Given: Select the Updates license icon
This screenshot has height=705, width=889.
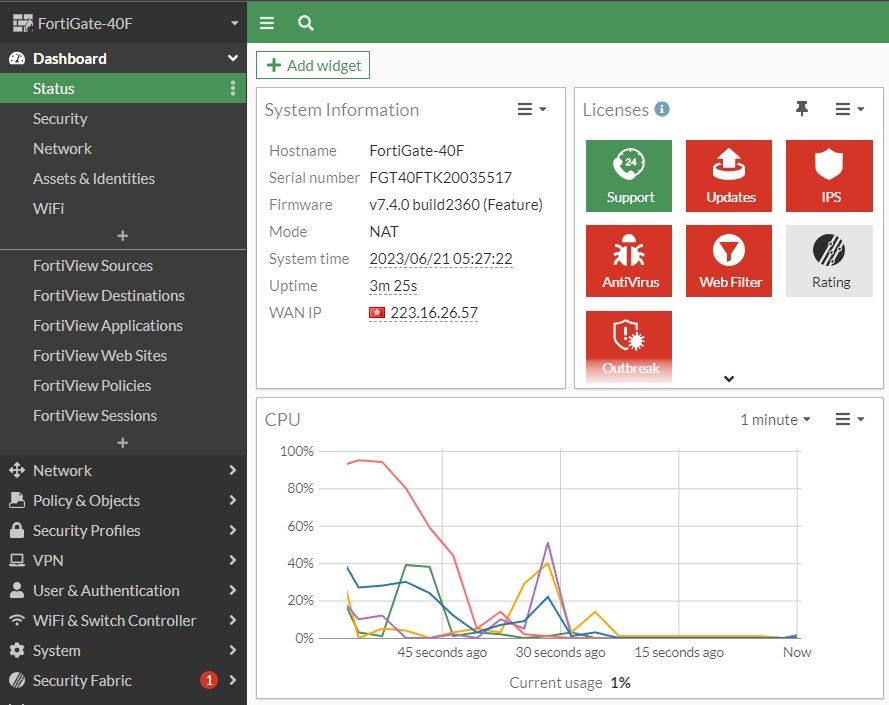Looking at the screenshot, I should tap(728, 176).
